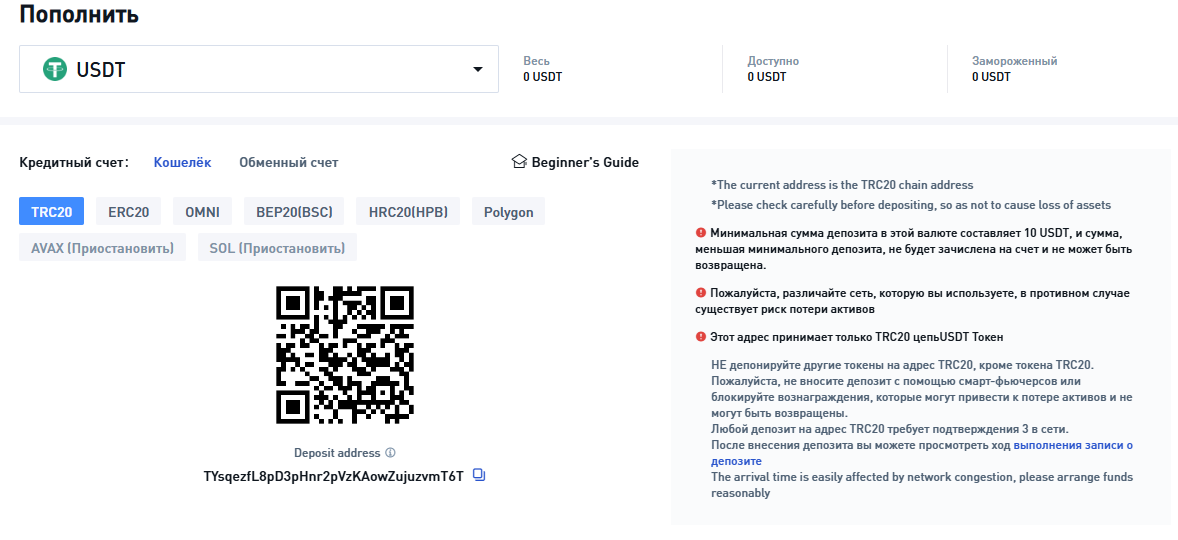Choose the Polygon network
The width and height of the screenshot is (1178, 540).
click(509, 212)
